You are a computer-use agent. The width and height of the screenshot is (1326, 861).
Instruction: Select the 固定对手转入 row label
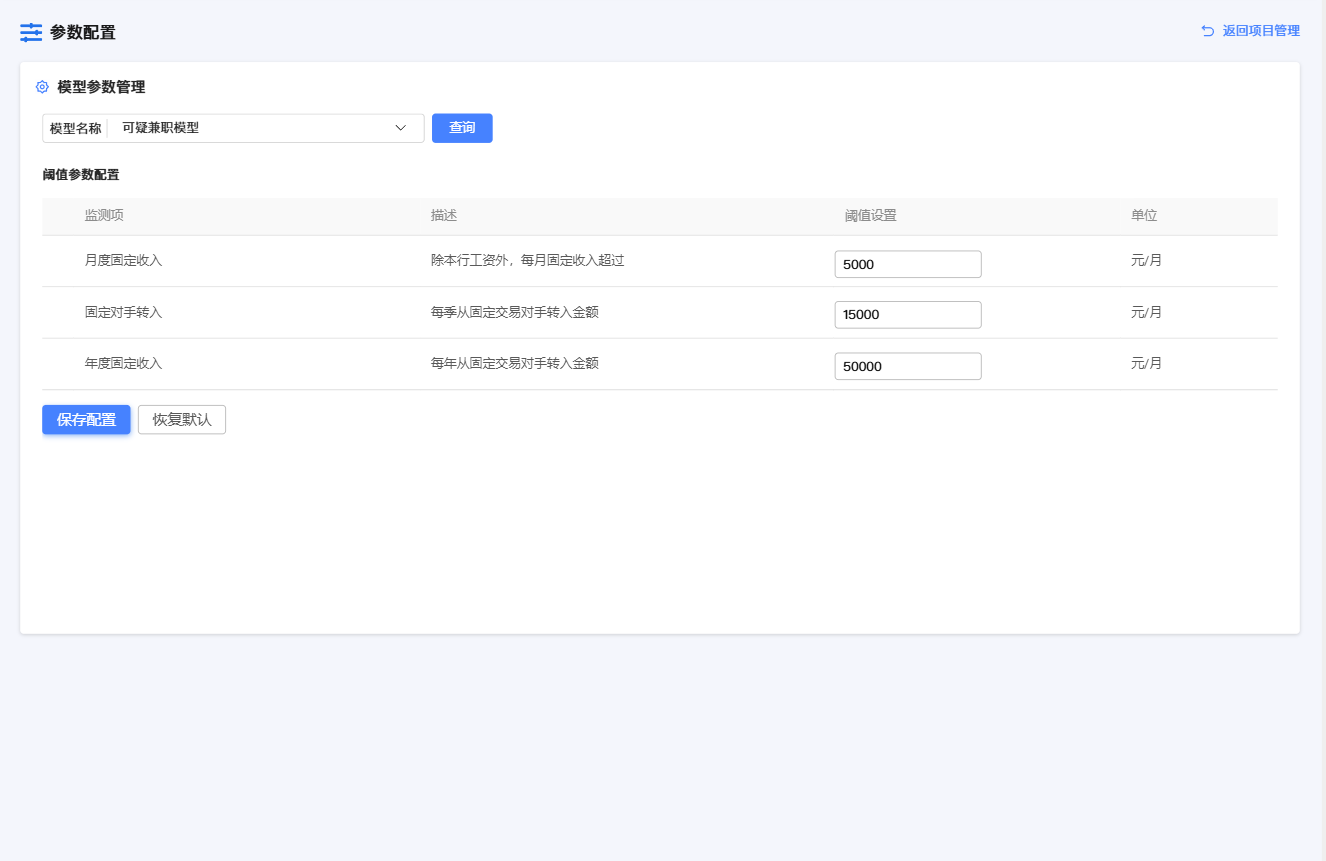[123, 313]
